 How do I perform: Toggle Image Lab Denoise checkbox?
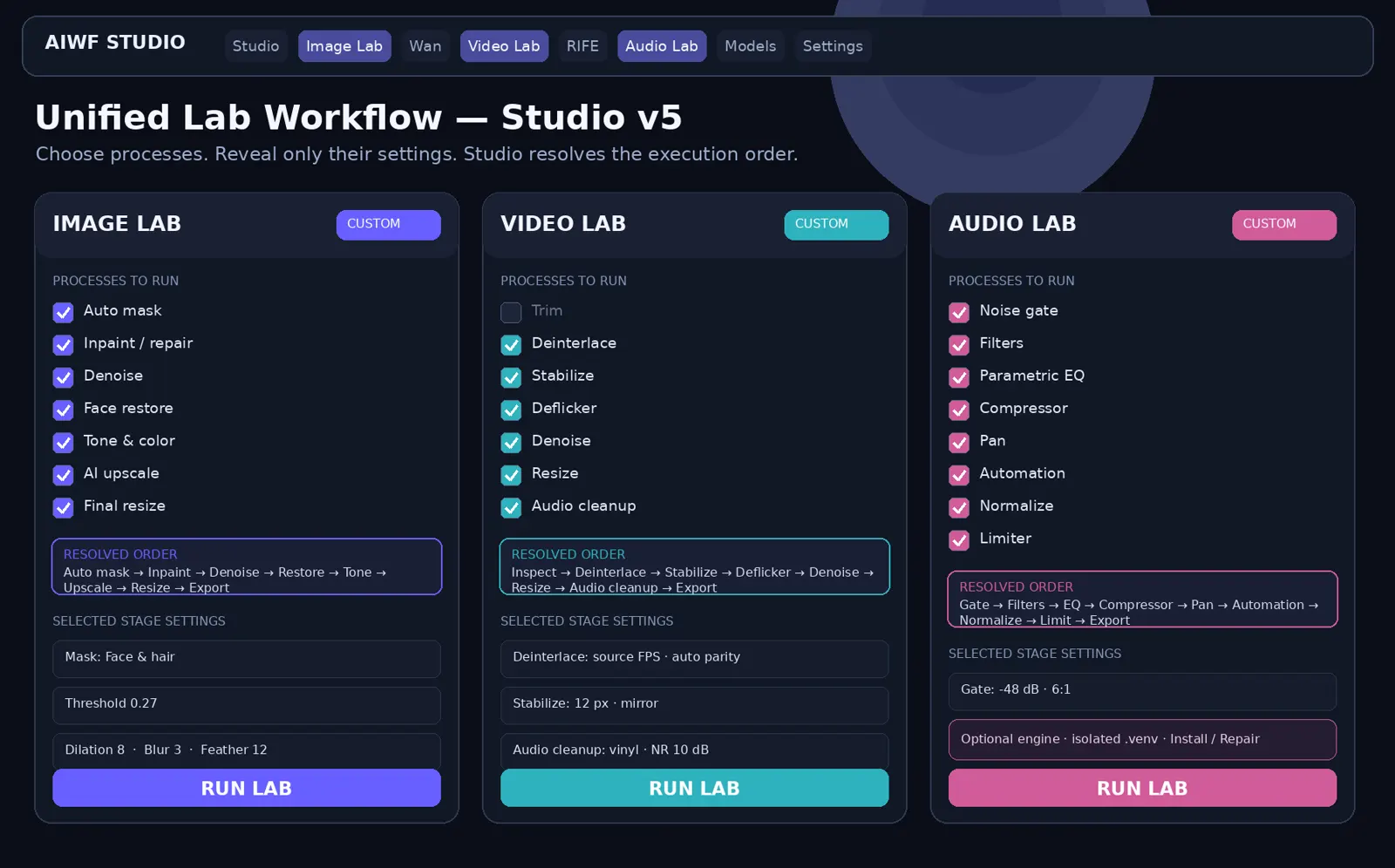(x=64, y=377)
